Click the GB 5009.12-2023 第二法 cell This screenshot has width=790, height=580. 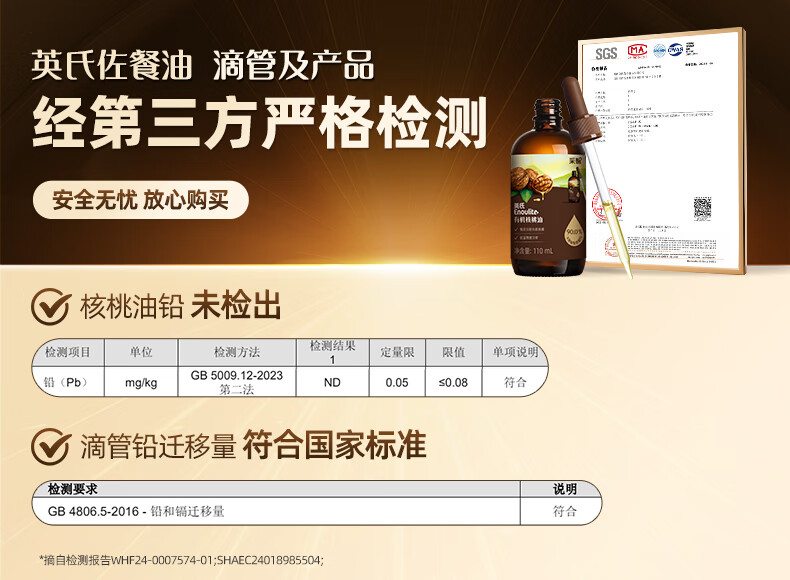[x=237, y=382]
